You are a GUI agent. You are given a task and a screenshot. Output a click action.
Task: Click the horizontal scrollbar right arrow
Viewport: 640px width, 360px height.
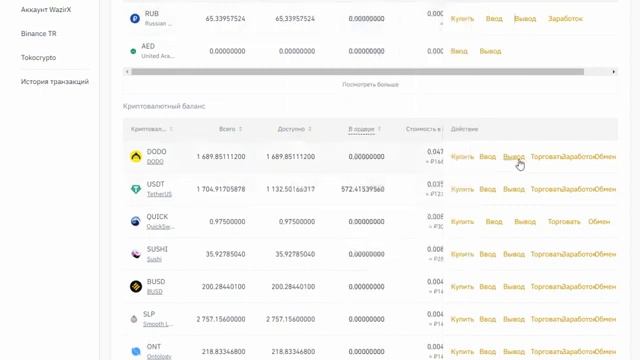[613, 72]
